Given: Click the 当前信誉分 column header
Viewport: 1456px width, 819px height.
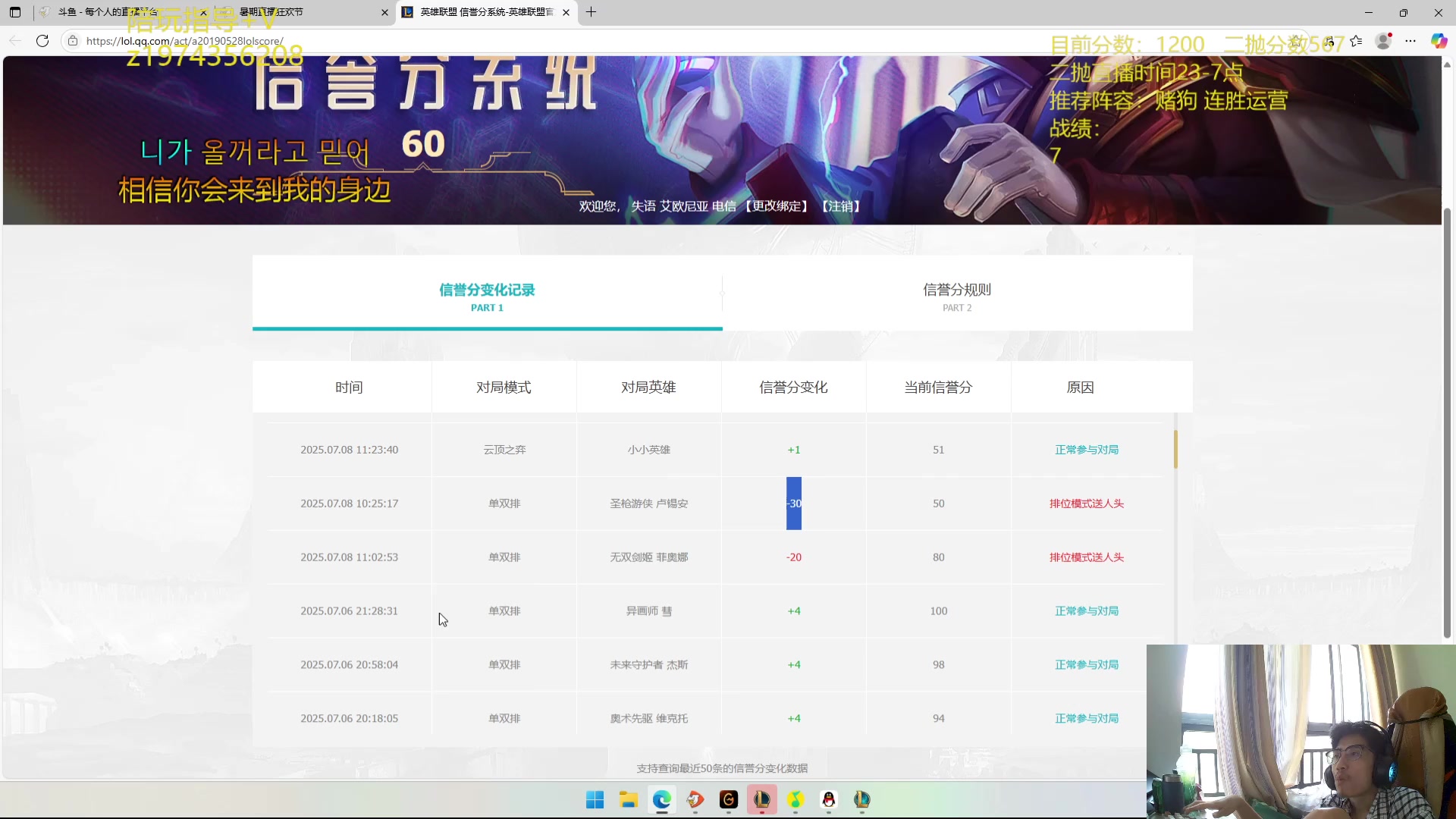Looking at the screenshot, I should [x=938, y=388].
